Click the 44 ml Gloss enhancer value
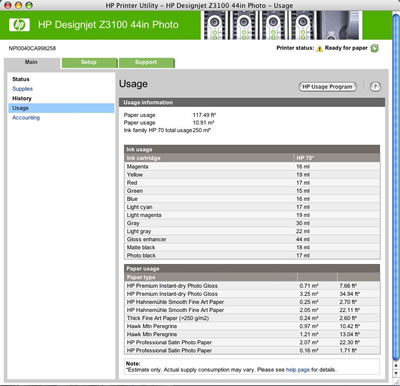400x386 pixels. point(303,239)
